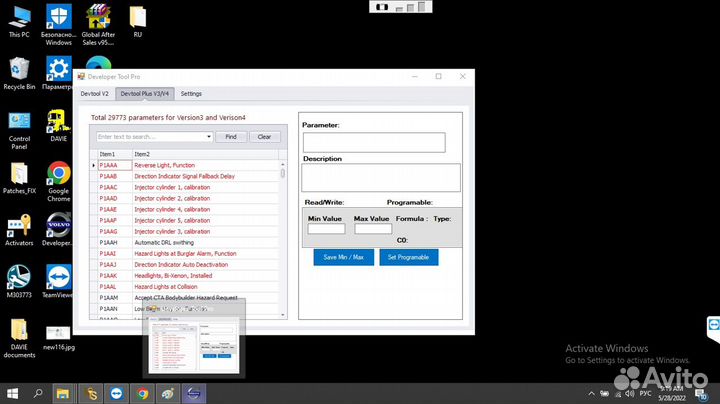
Task: Open the Settings tab
Action: click(x=191, y=94)
